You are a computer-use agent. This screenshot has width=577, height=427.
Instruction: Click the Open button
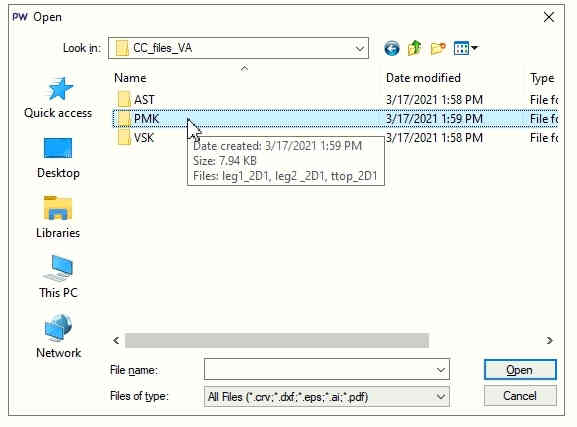(520, 370)
